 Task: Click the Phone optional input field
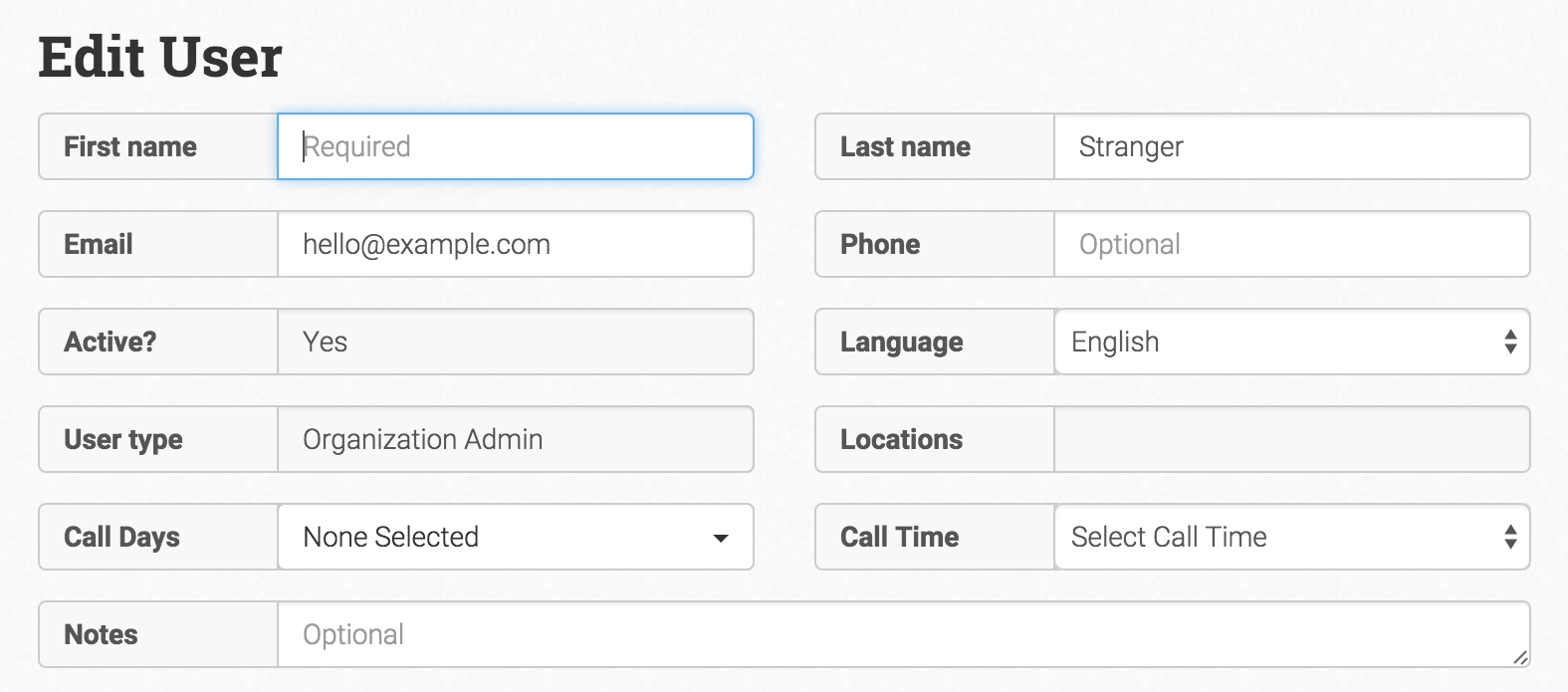click(1291, 244)
